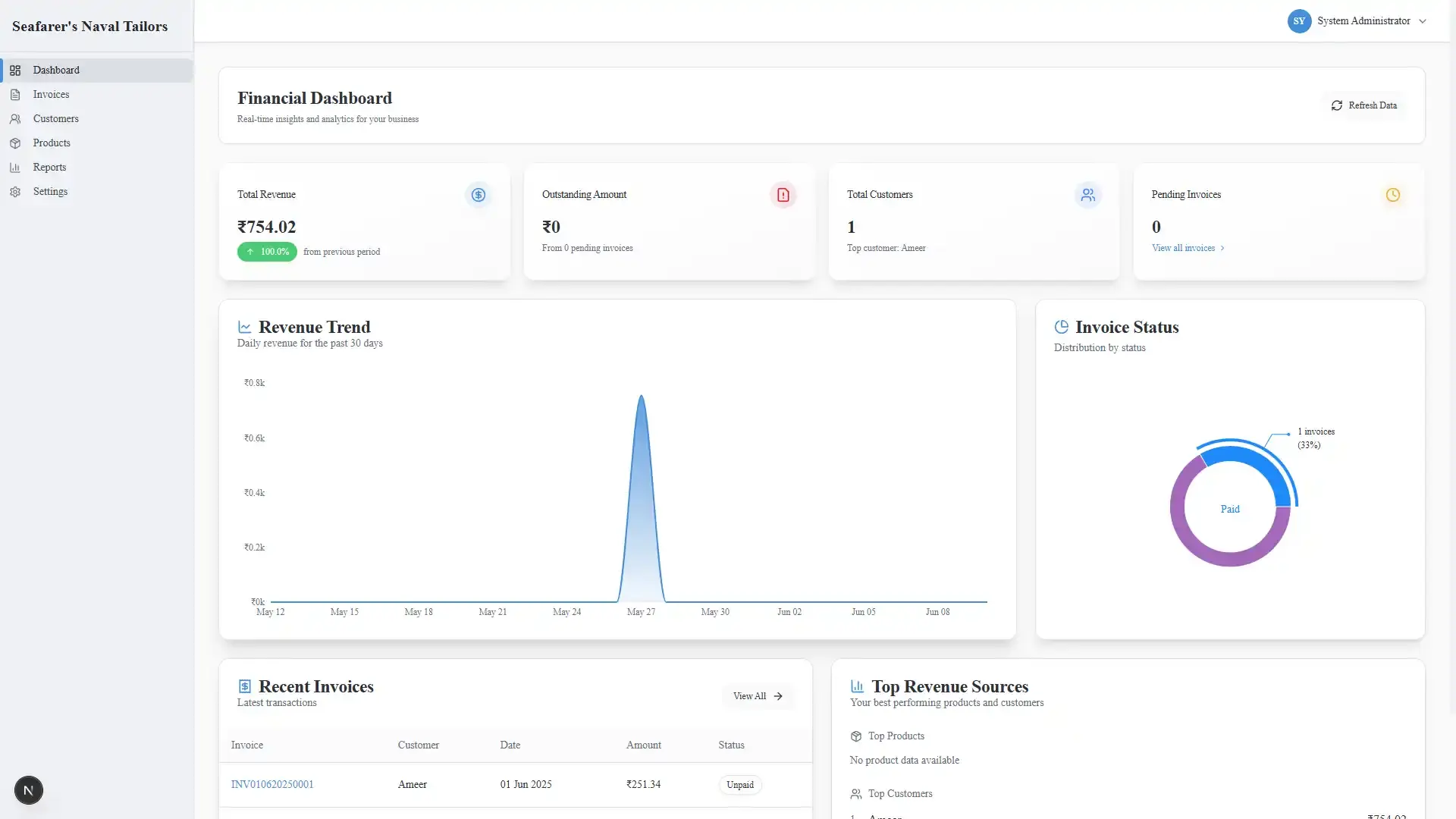
Task: Click the Top Customers people icon
Action: point(856,794)
